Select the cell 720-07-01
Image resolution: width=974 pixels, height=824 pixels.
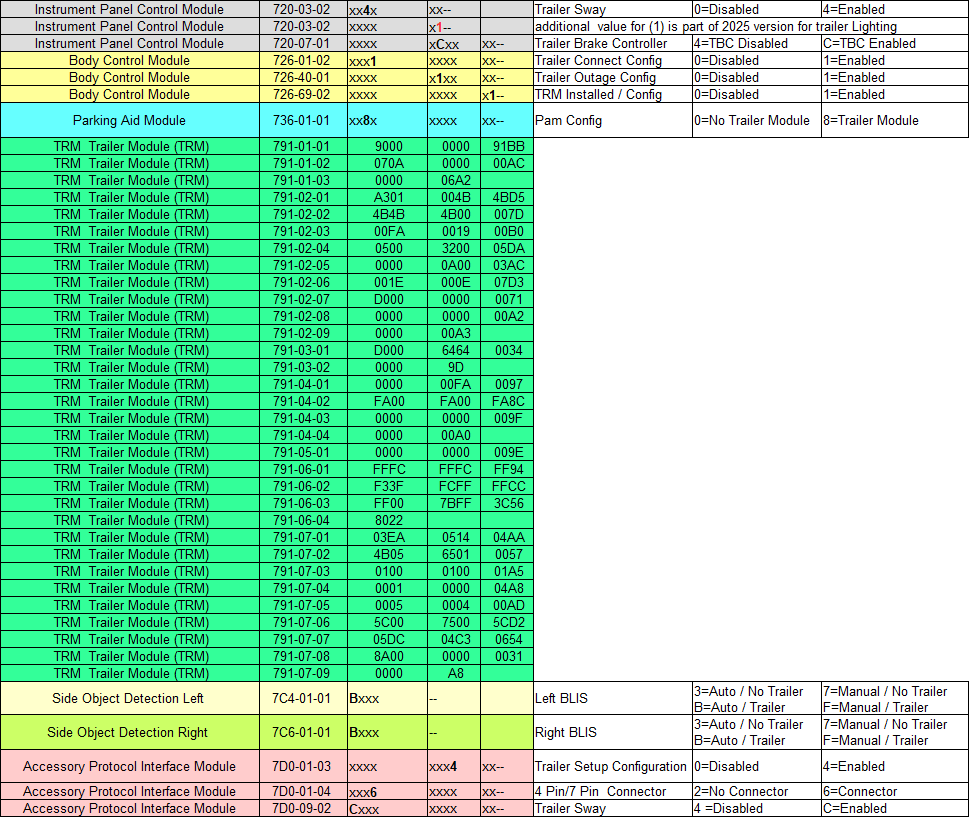(x=303, y=43)
